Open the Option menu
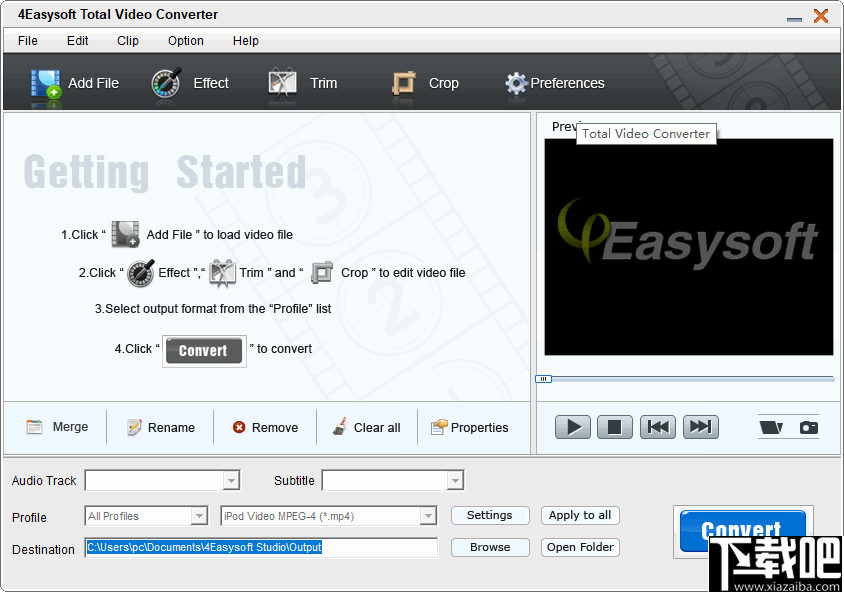 click(185, 41)
